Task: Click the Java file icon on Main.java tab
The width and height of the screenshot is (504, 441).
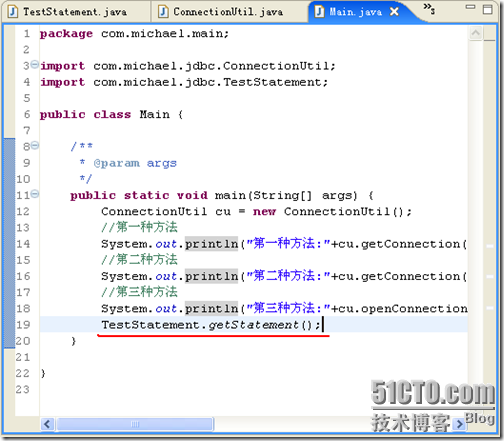Action: tap(319, 12)
